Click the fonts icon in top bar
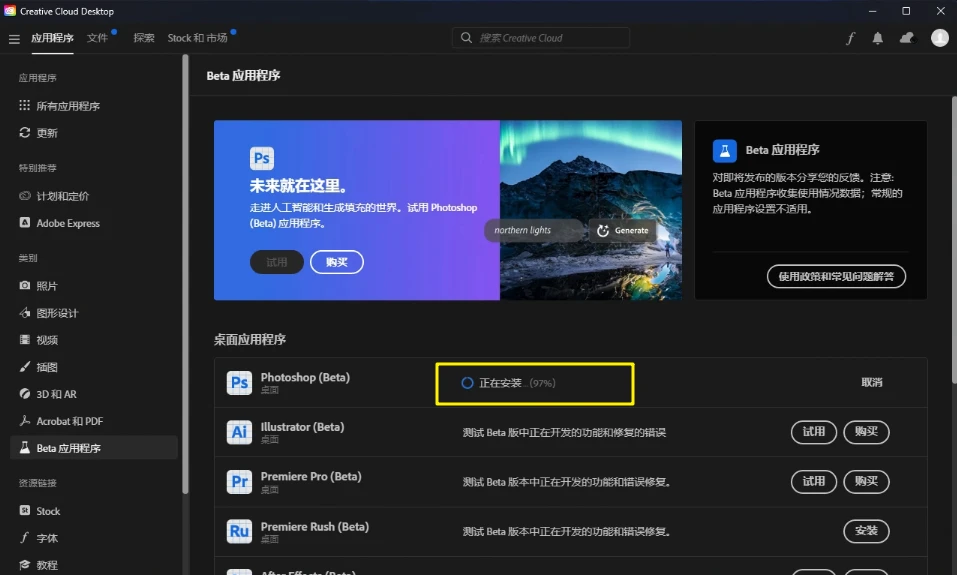The width and height of the screenshot is (957, 575). coord(850,38)
